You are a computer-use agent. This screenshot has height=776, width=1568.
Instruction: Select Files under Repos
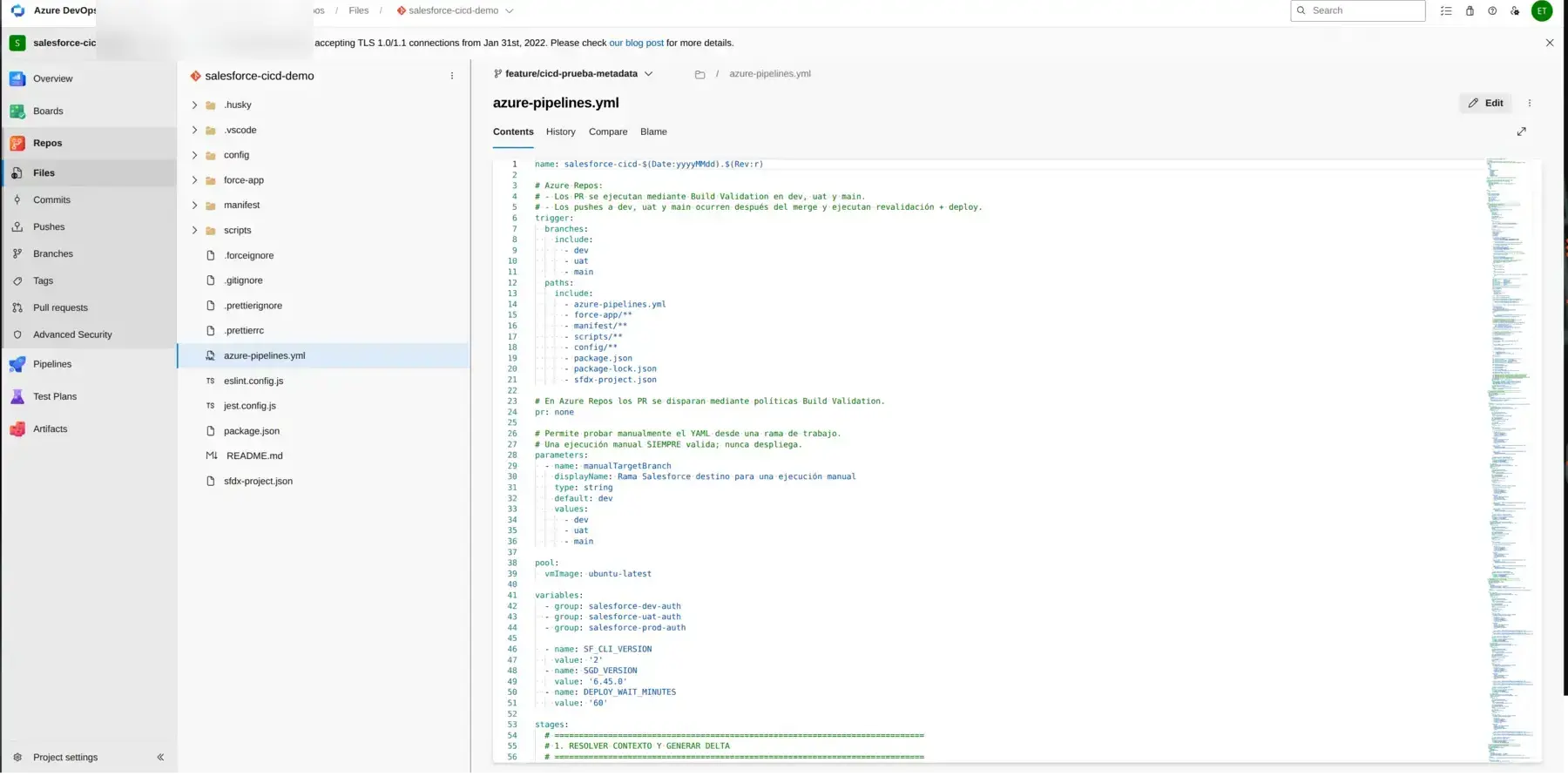pos(88,172)
